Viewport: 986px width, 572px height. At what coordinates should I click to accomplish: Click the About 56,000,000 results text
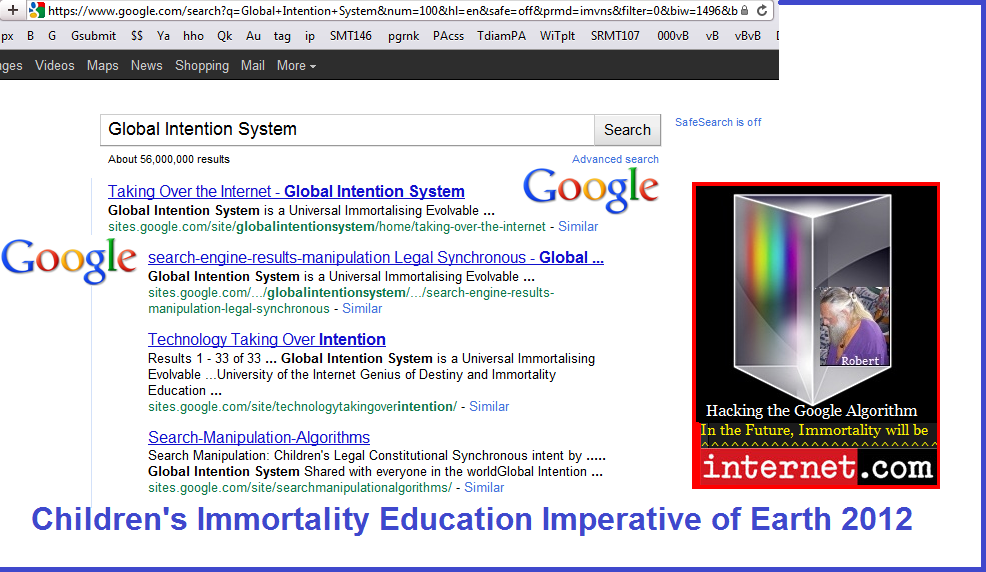(x=169, y=159)
